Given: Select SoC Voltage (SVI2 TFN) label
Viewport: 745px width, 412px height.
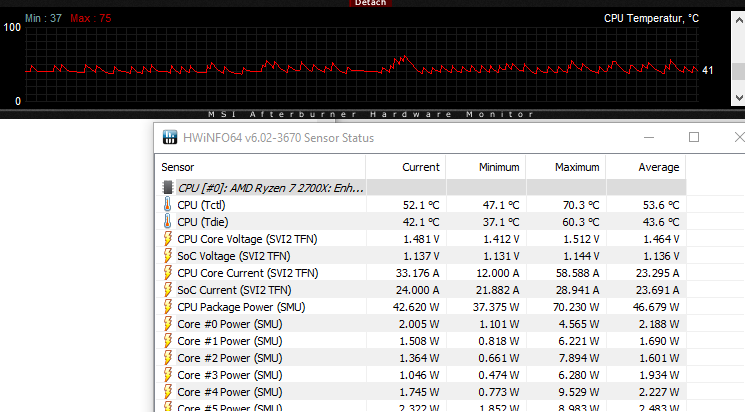Looking at the screenshot, I should 233,256.
